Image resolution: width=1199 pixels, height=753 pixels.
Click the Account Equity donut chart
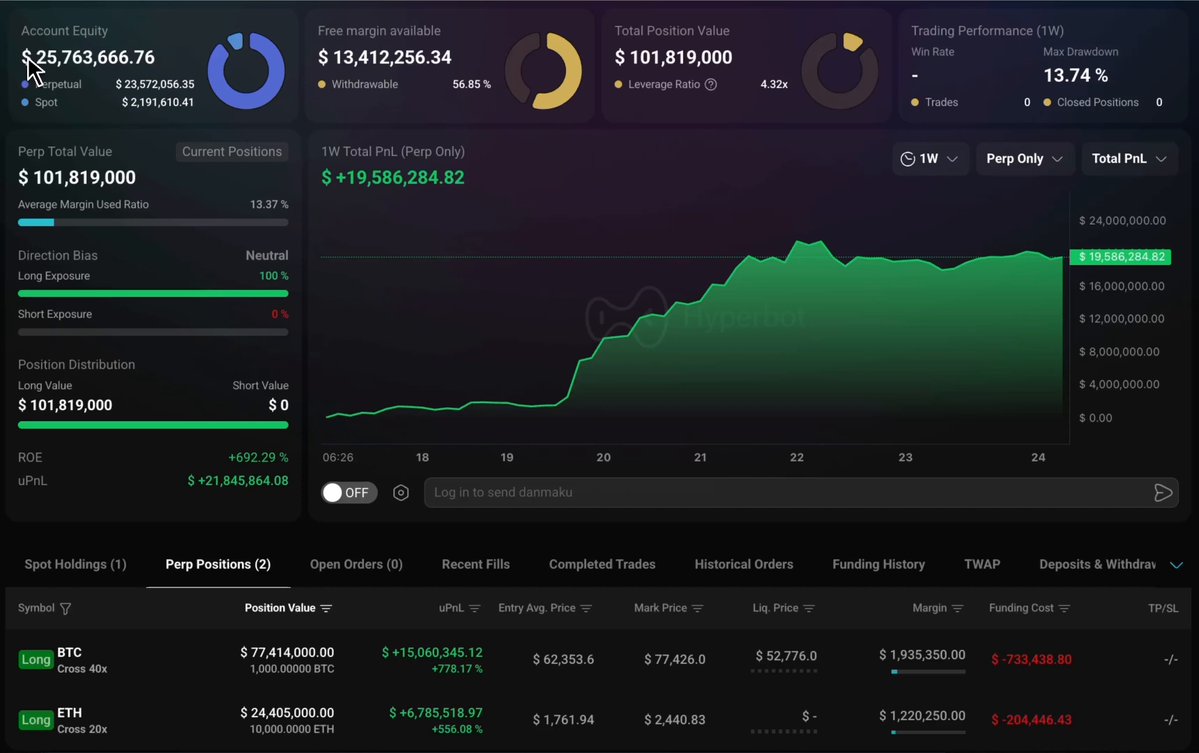(x=246, y=70)
